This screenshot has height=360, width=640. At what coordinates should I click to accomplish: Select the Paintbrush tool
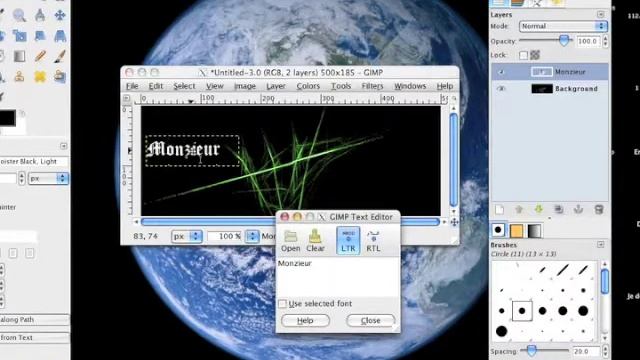tap(60, 56)
